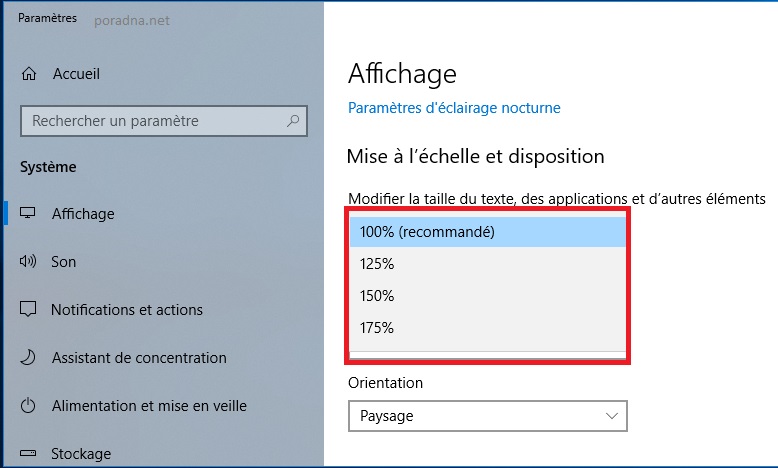Expand Orientation using the chevron arrow

[612, 415]
